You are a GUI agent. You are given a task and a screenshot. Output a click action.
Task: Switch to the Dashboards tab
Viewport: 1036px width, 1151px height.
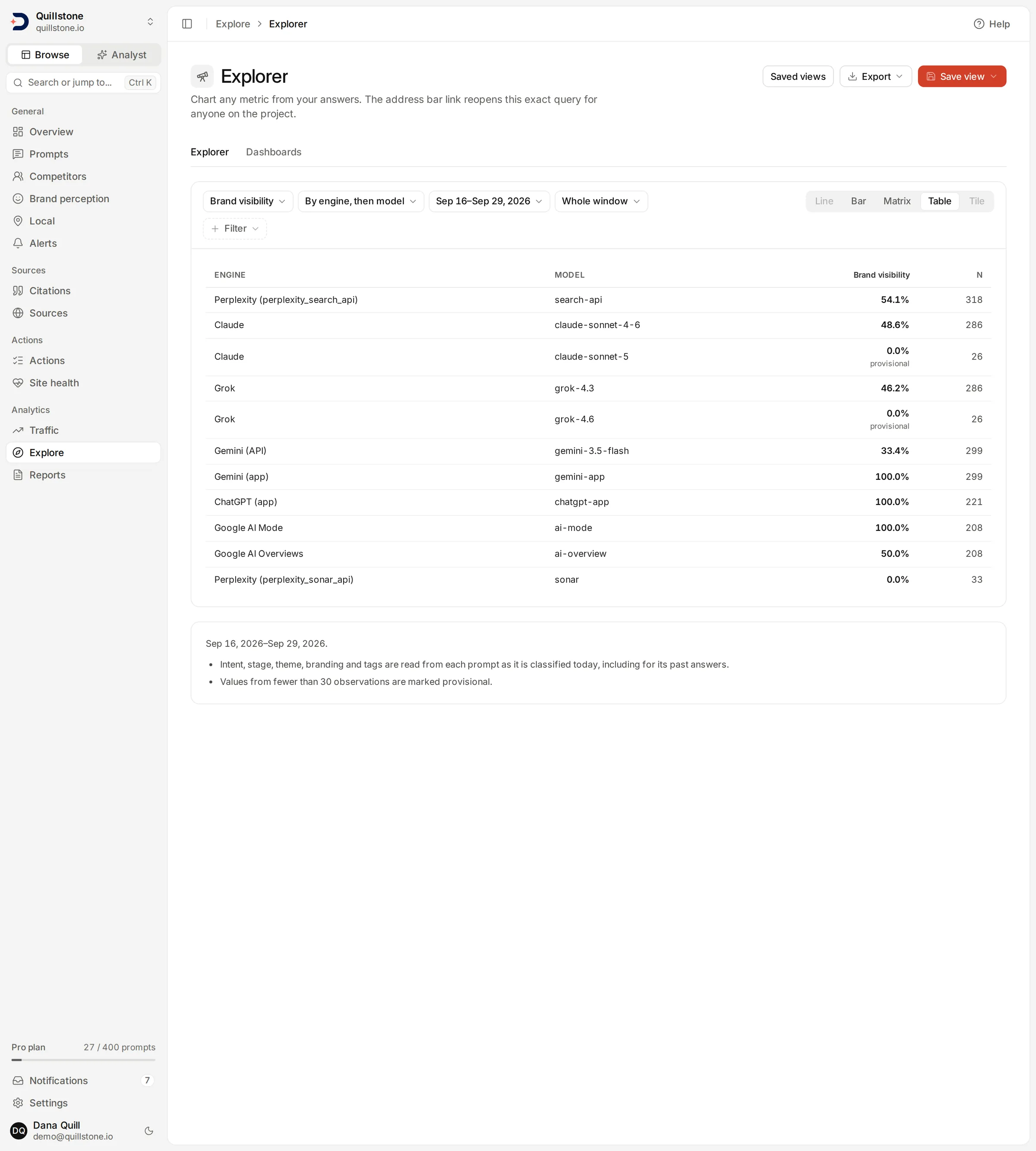273,152
